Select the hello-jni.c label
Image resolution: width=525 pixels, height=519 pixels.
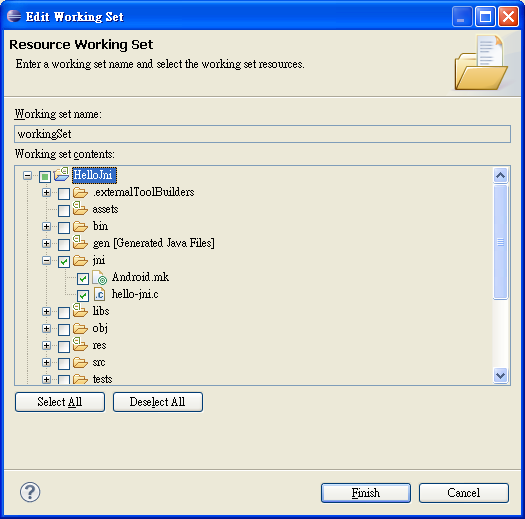(x=135, y=294)
